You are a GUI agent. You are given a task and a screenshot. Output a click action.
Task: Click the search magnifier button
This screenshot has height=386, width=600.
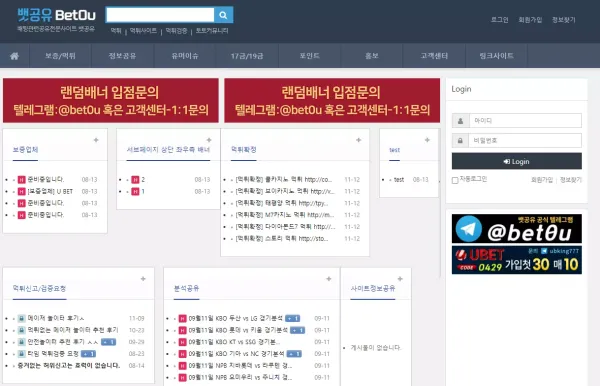point(223,15)
